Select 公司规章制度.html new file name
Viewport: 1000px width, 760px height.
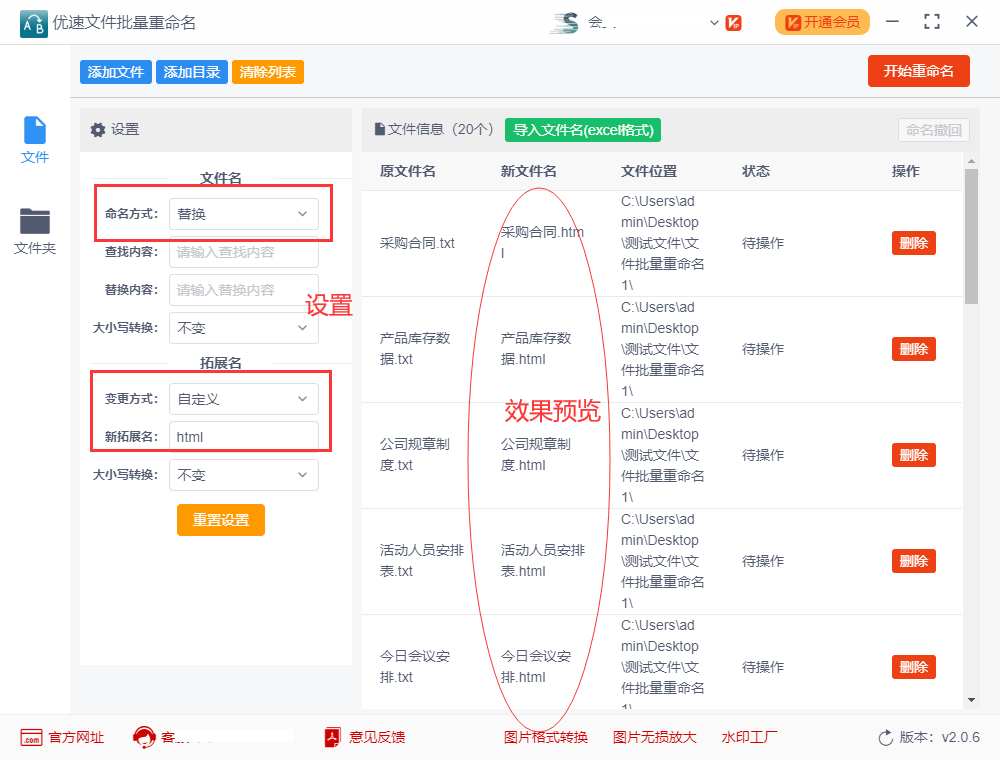(536, 455)
